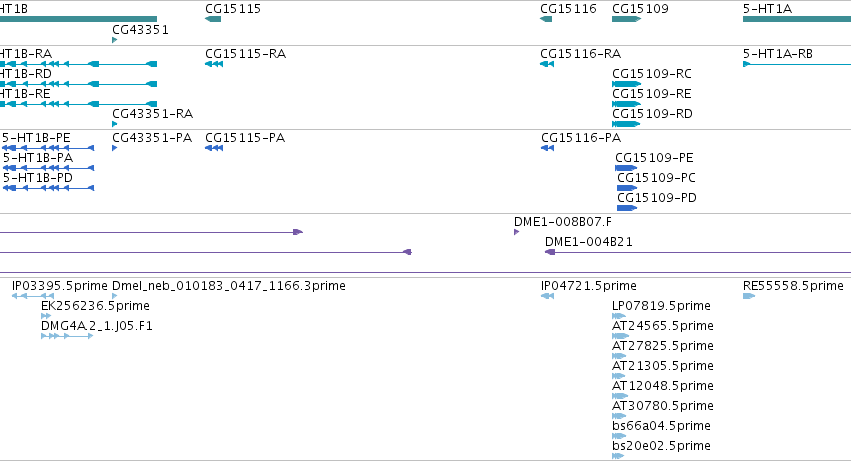Click the CG15109-RC transcript glyph

(626, 84)
